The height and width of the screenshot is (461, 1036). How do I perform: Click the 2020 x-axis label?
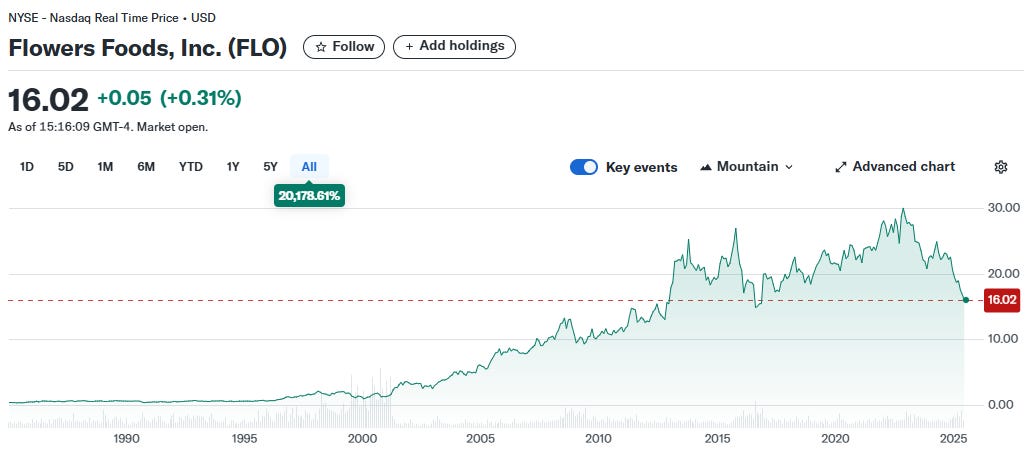(x=835, y=438)
